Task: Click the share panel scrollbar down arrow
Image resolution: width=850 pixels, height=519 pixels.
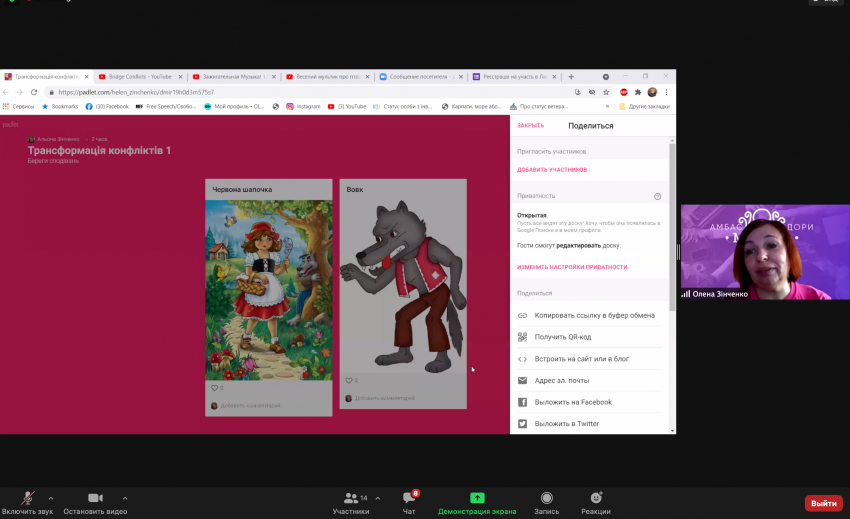Action: pyautogui.click(x=672, y=431)
